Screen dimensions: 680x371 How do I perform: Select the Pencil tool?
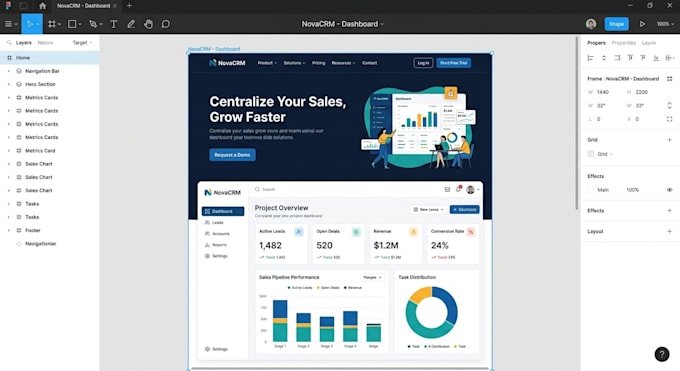tap(131, 24)
